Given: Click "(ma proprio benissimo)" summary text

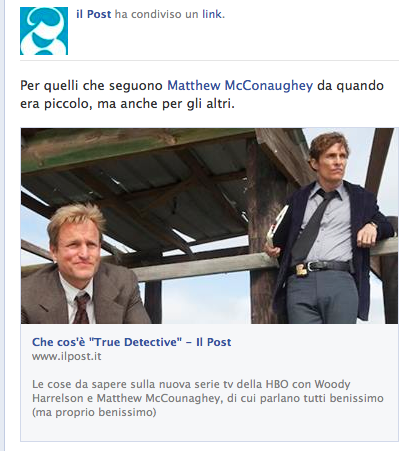Looking at the screenshot, I should point(94,412).
